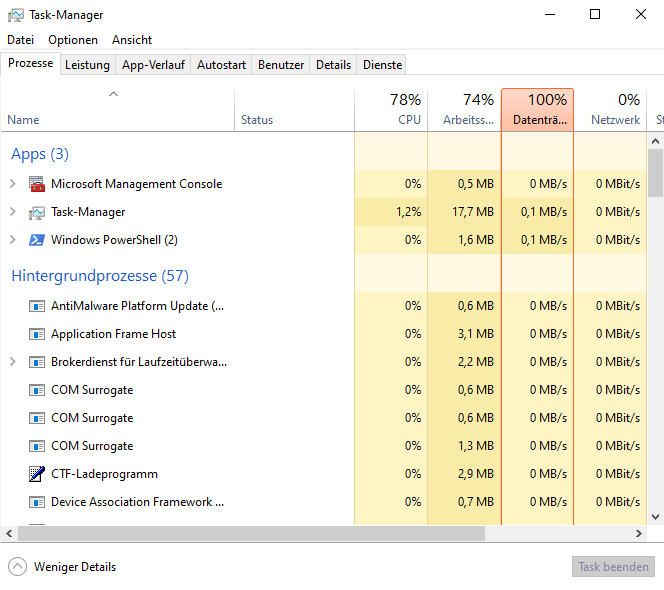Screen dimensions: 664x590
Task: Click the vertical scrollbar thumb
Action: (656, 173)
